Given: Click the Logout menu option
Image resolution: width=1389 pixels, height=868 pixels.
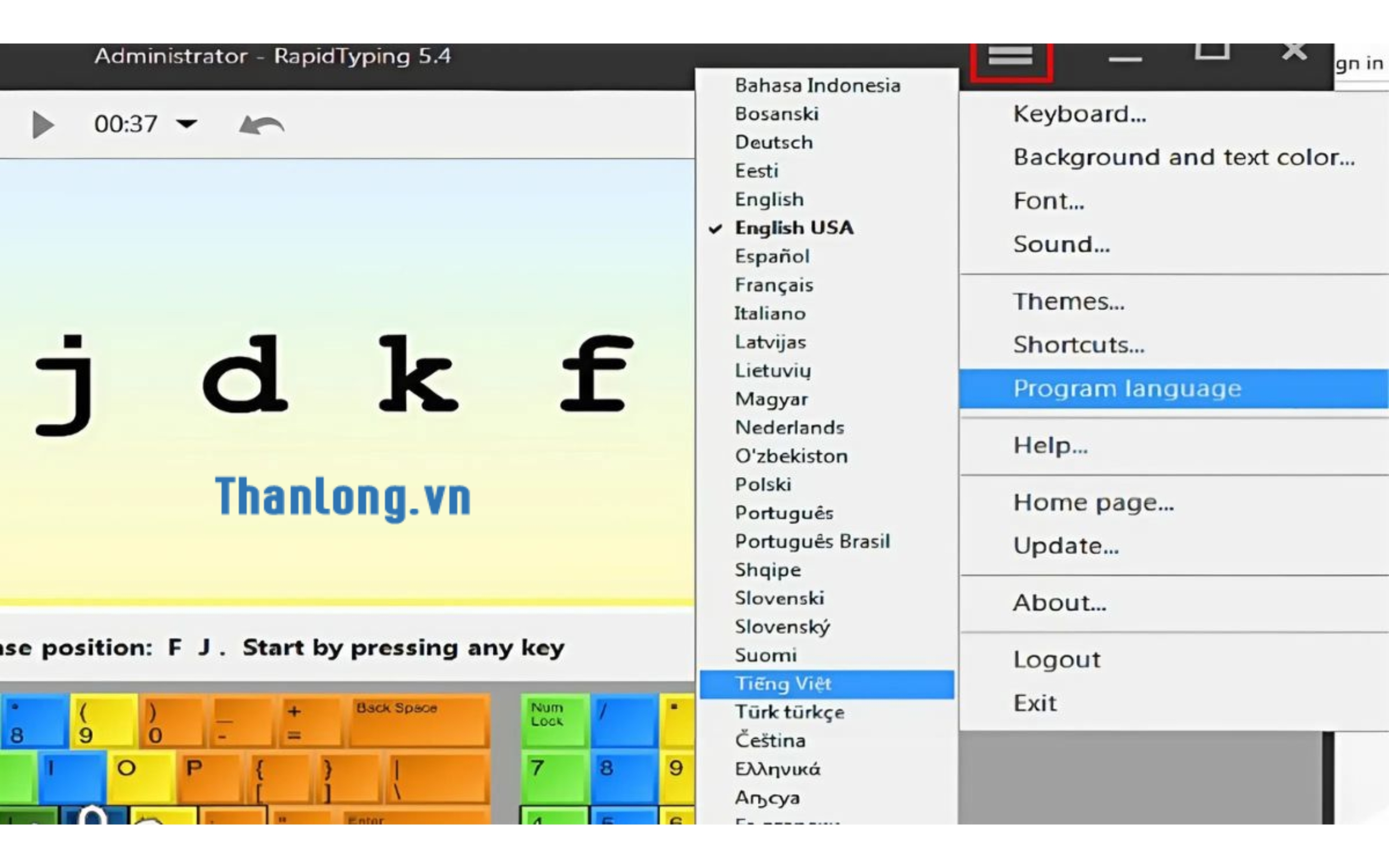Looking at the screenshot, I should [x=1057, y=660].
